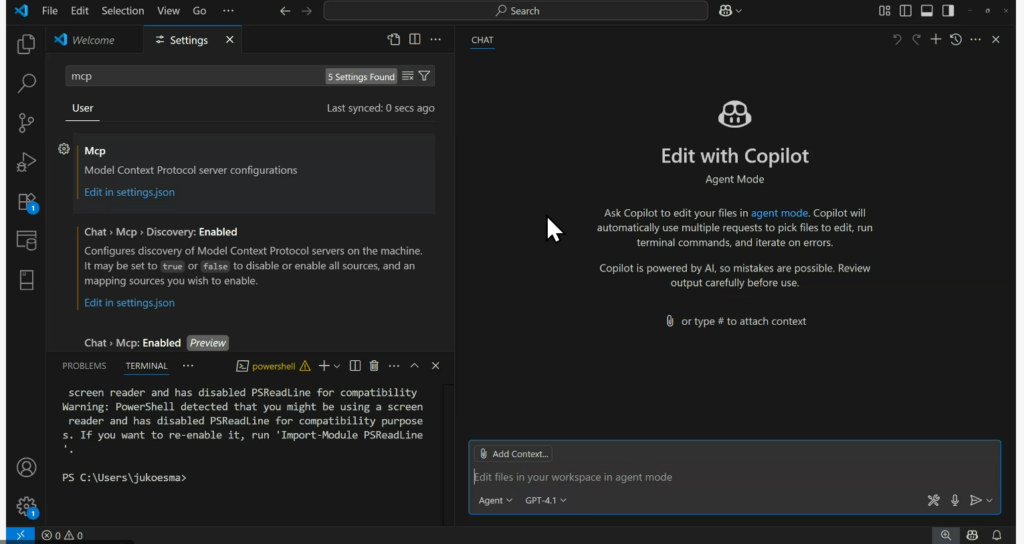The image size is (1024, 544).
Task: Start voice chat microphone
Action: pos(955,500)
